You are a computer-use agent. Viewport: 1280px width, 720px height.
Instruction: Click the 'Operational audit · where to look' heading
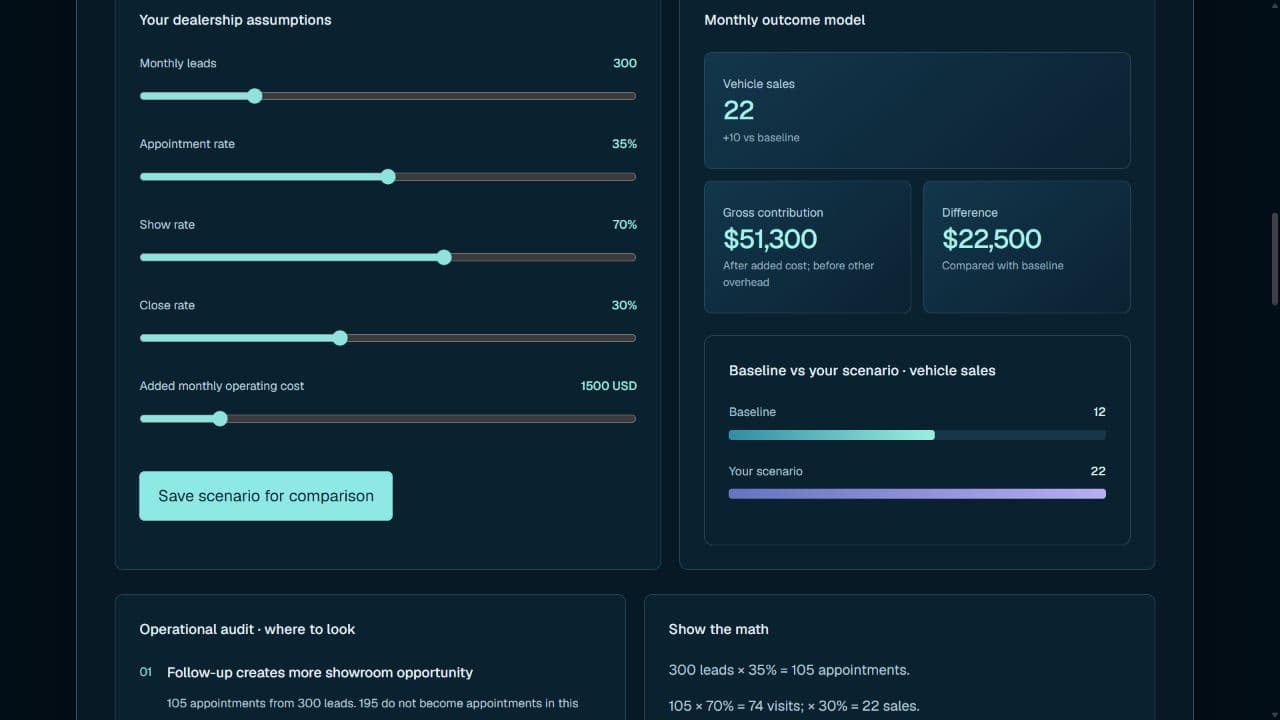(247, 629)
